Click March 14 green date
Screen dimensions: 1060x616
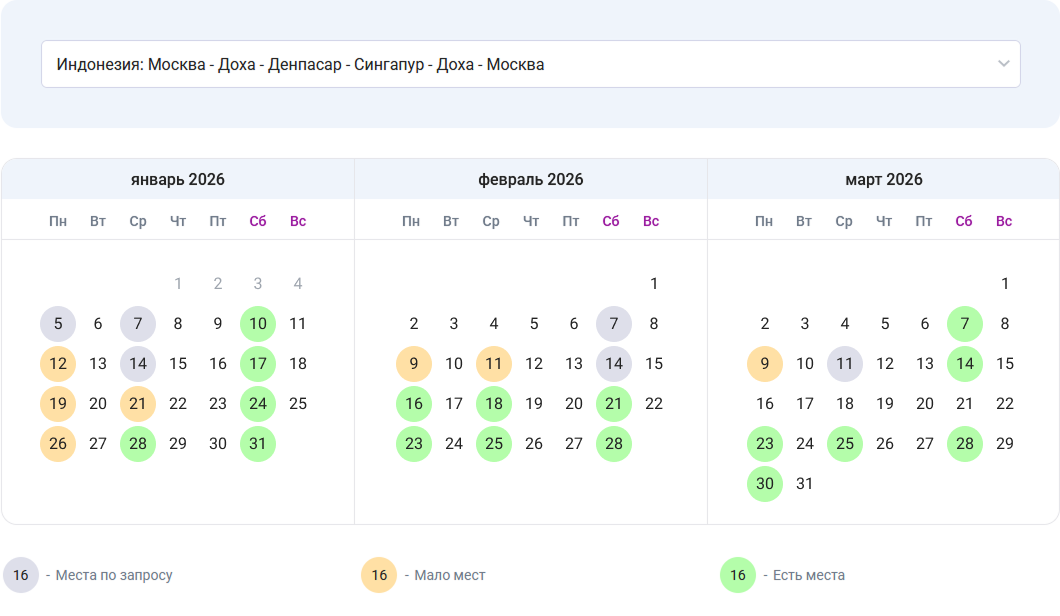point(965,364)
